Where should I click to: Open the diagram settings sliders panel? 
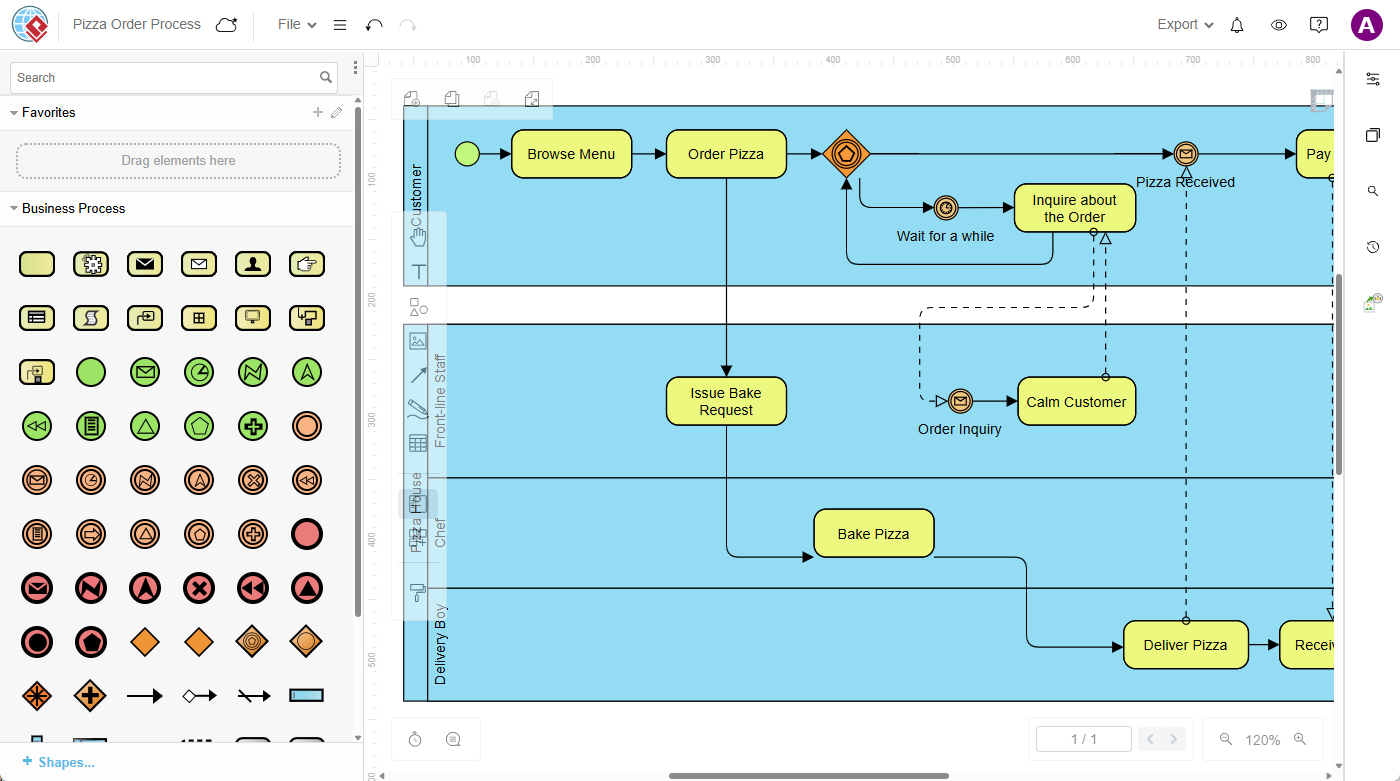(x=1373, y=78)
